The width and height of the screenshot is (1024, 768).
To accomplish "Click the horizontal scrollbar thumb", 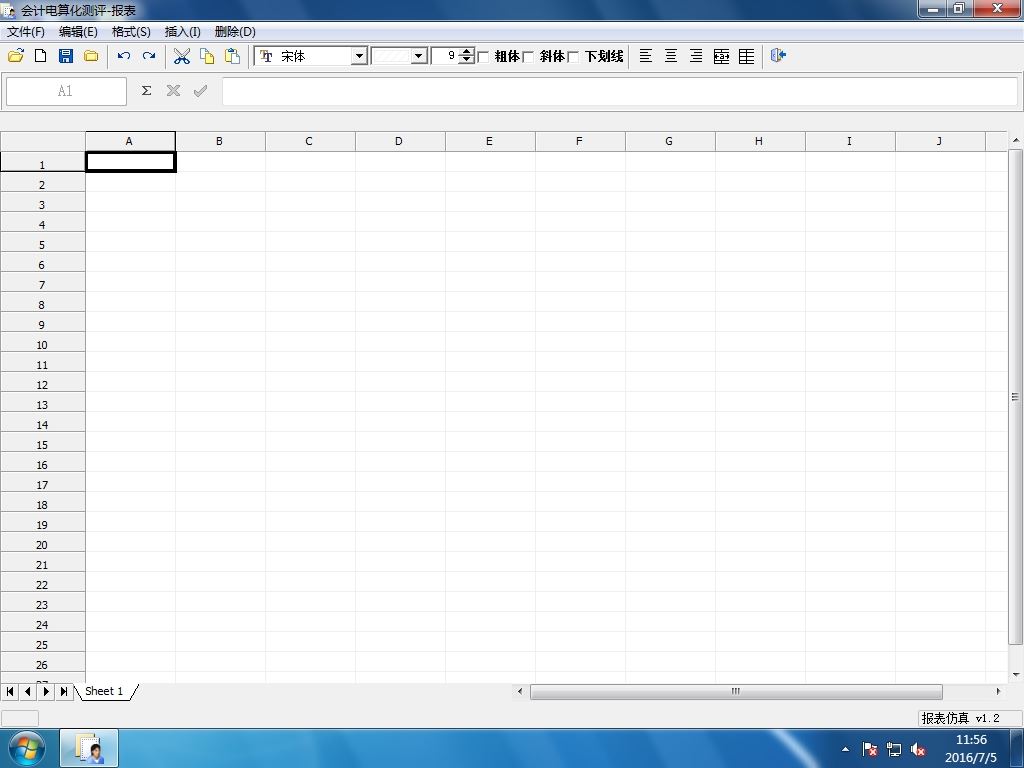I will tap(736, 691).
